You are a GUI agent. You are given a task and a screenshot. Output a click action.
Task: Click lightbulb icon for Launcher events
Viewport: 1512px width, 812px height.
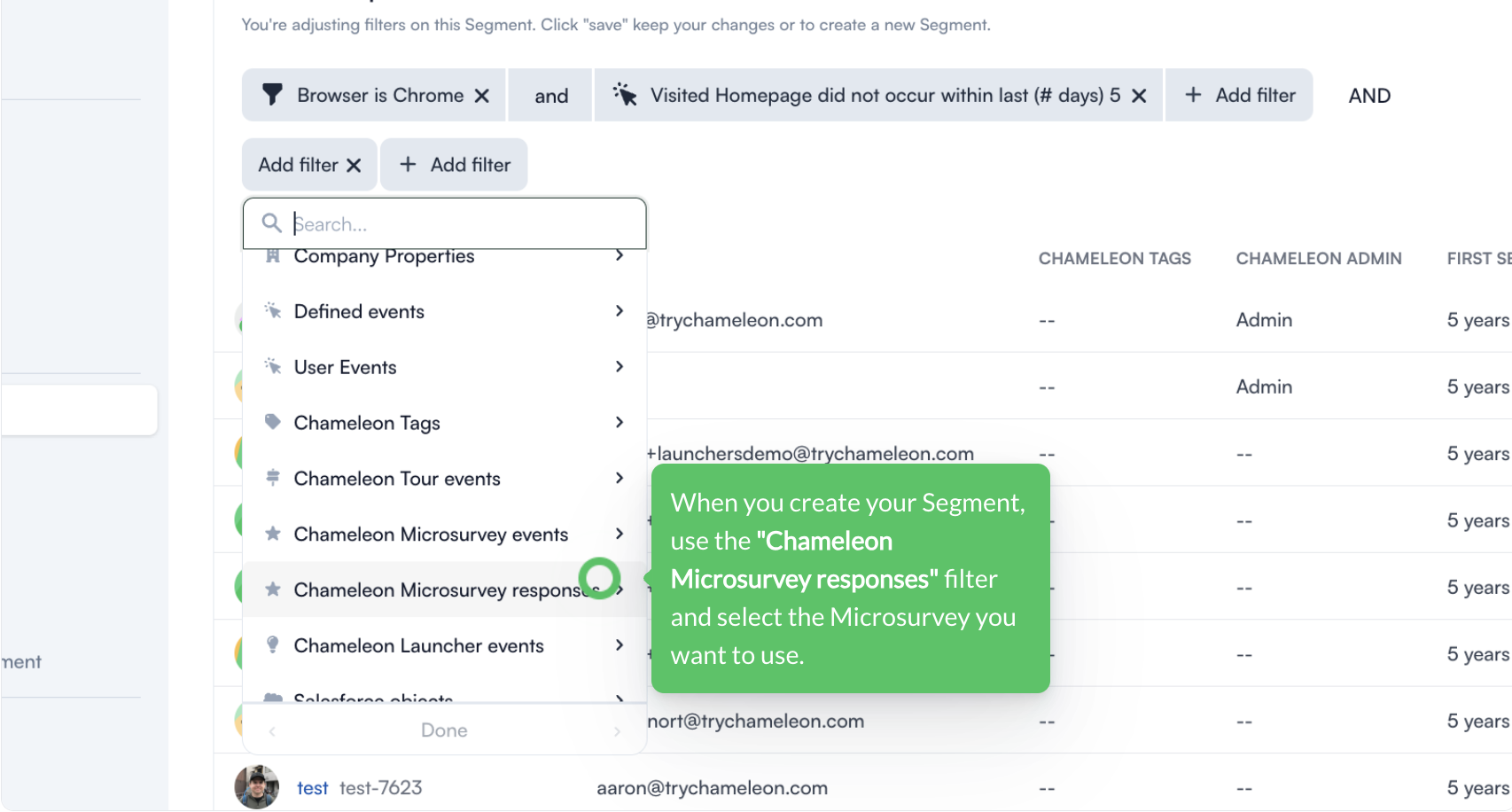[273, 645]
